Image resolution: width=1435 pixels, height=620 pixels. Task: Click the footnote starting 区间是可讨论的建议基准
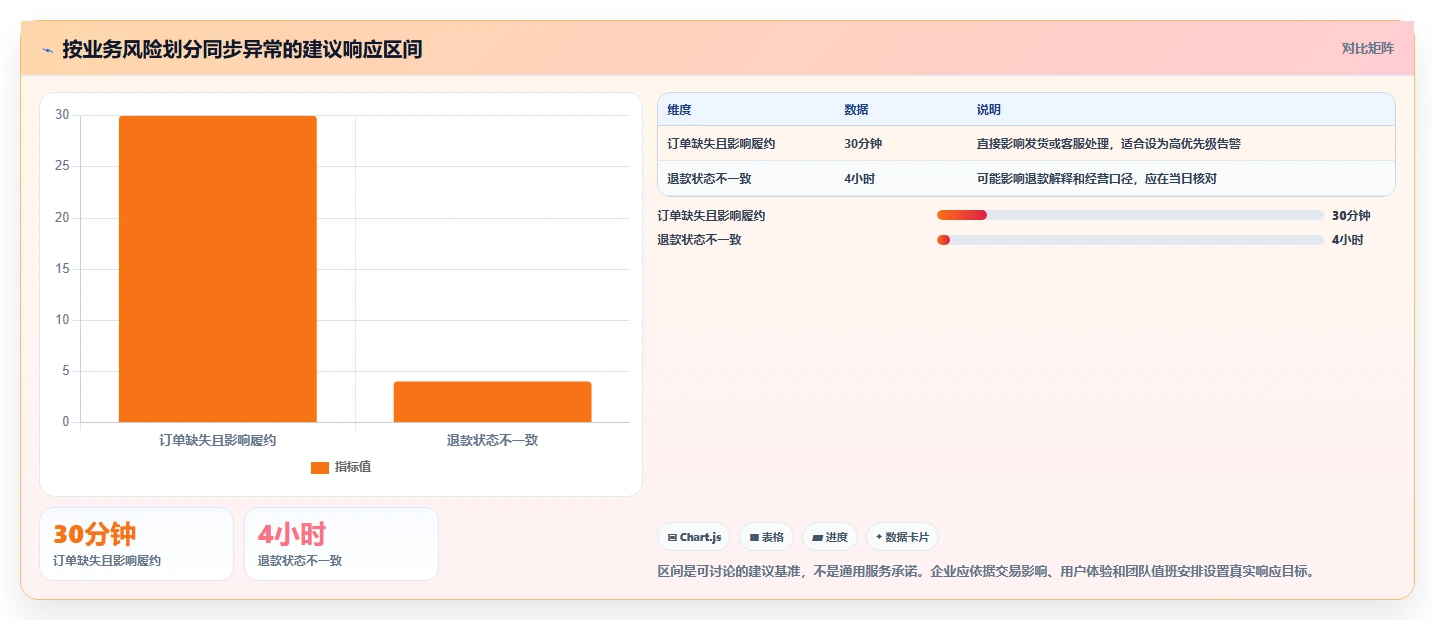985,572
